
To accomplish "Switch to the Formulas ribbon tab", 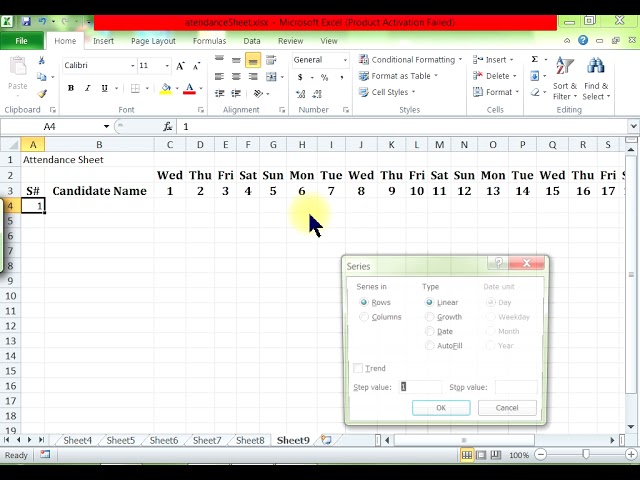I will [x=209, y=41].
